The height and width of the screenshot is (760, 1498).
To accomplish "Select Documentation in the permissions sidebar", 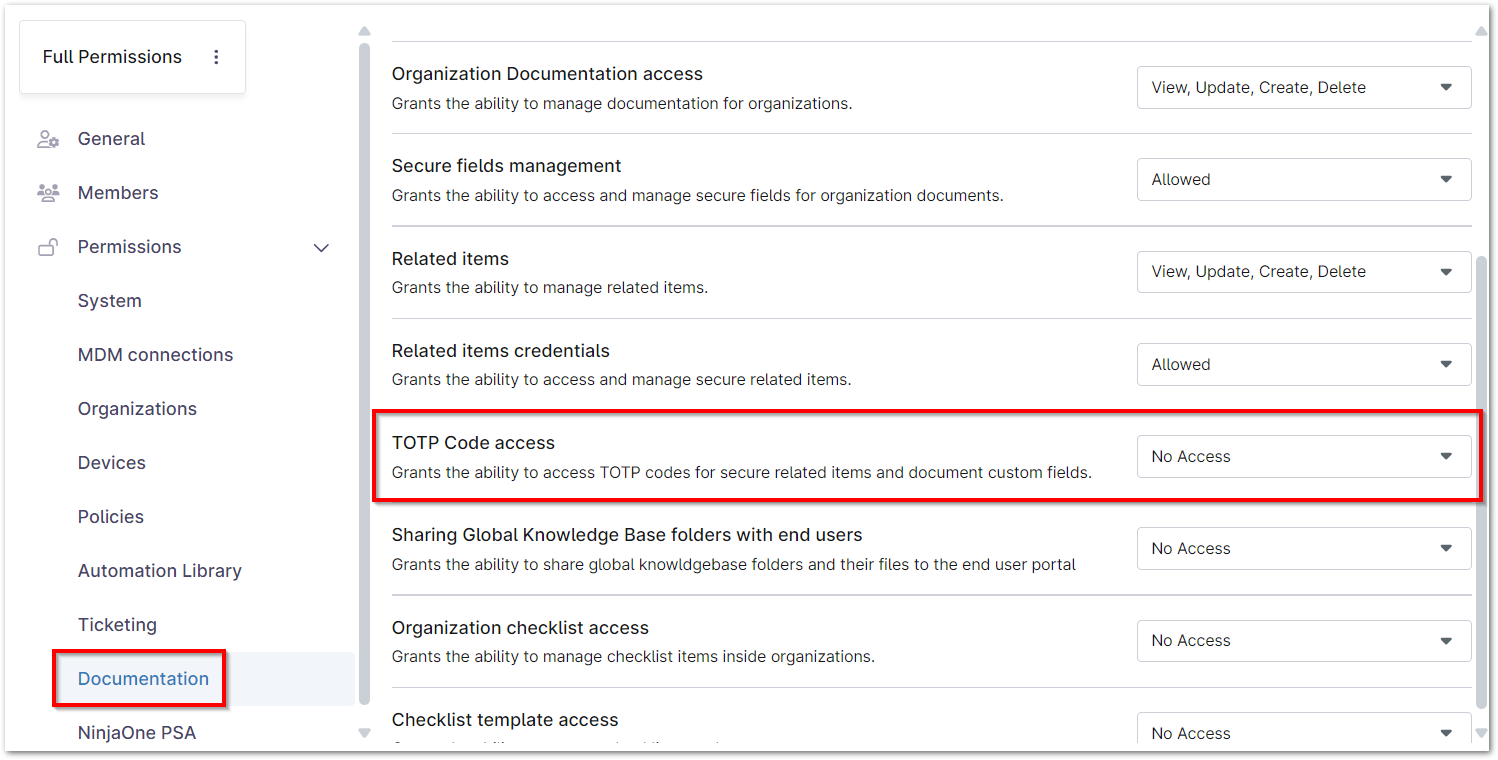I will [x=143, y=679].
